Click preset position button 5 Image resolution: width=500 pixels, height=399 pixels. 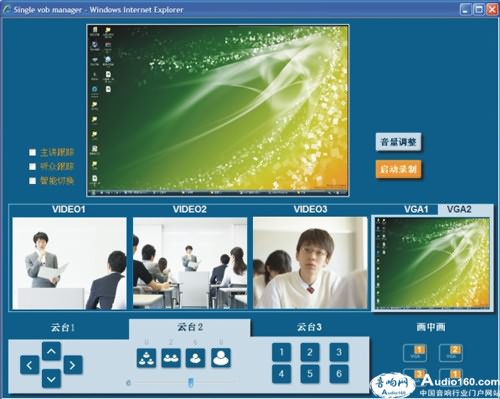click(310, 374)
